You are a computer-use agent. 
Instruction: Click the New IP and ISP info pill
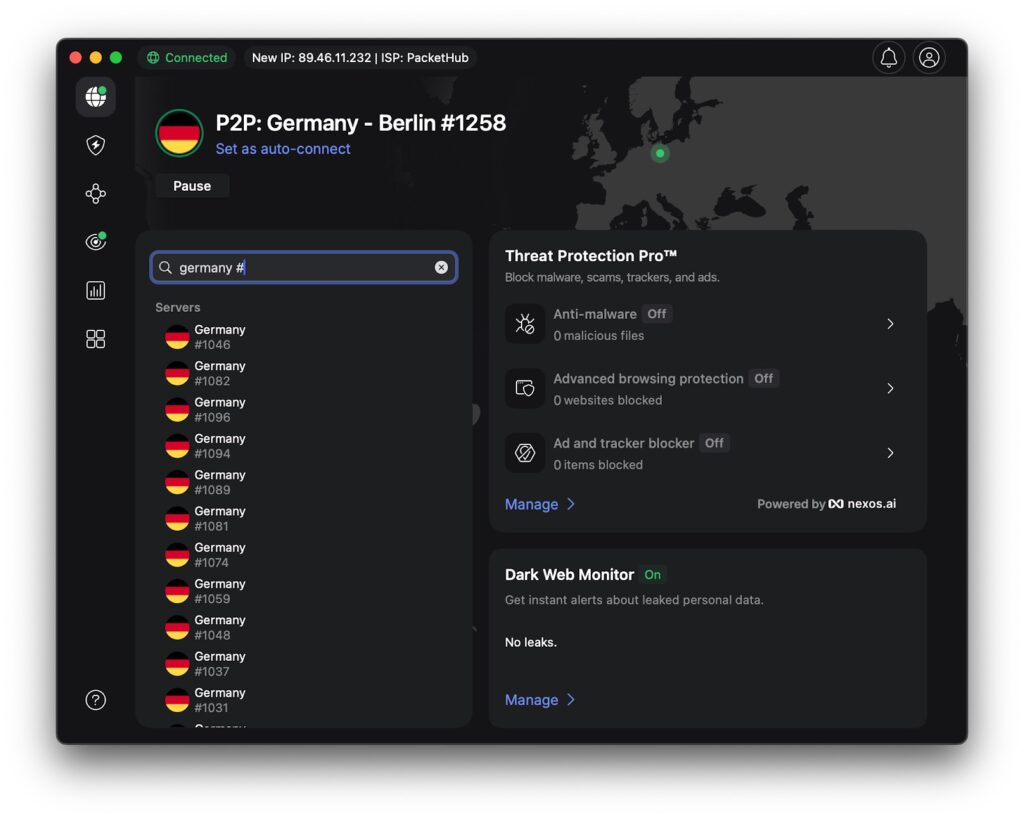[x=360, y=57]
